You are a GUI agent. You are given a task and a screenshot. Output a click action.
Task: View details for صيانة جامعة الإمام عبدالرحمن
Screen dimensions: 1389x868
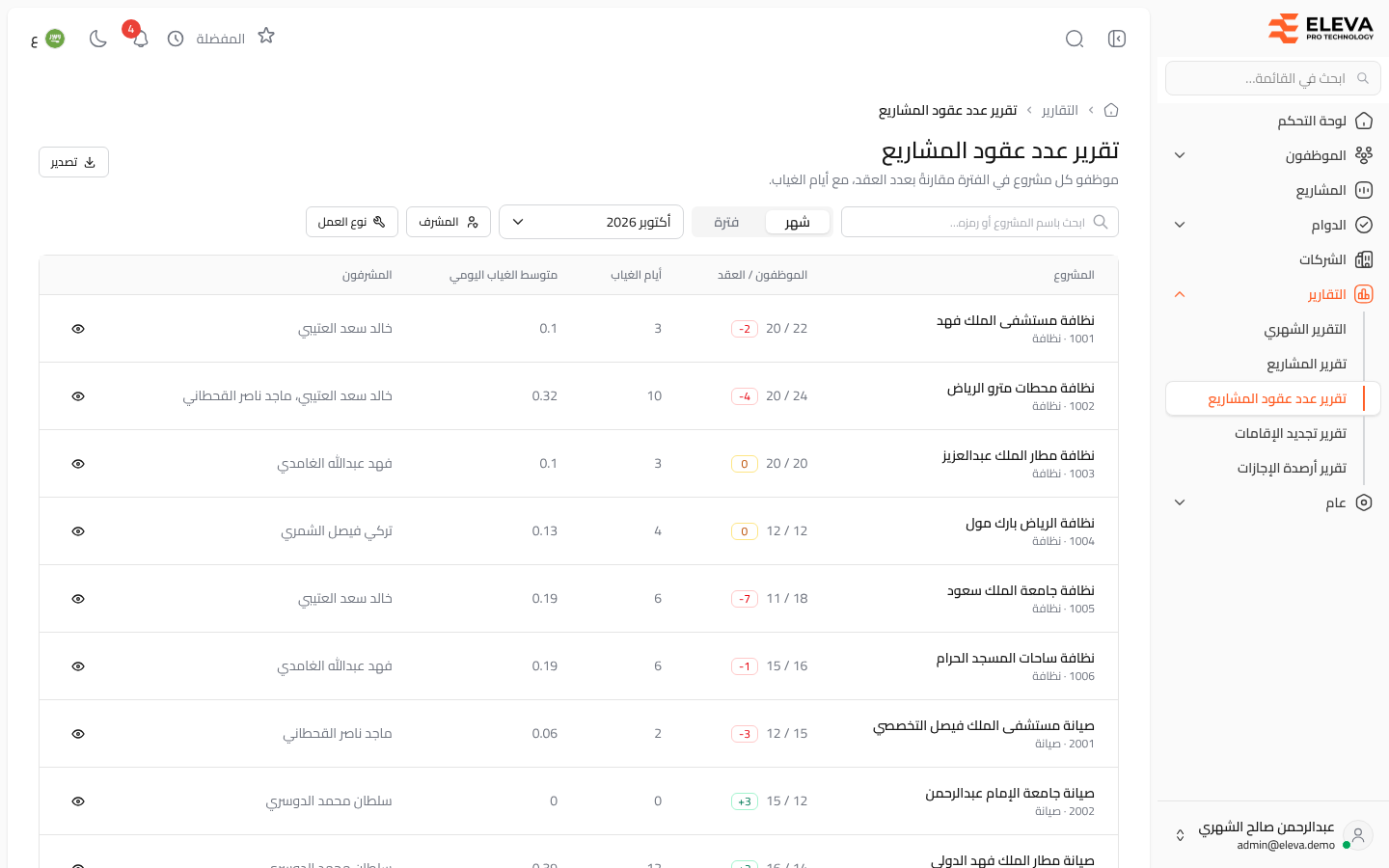click(x=78, y=801)
